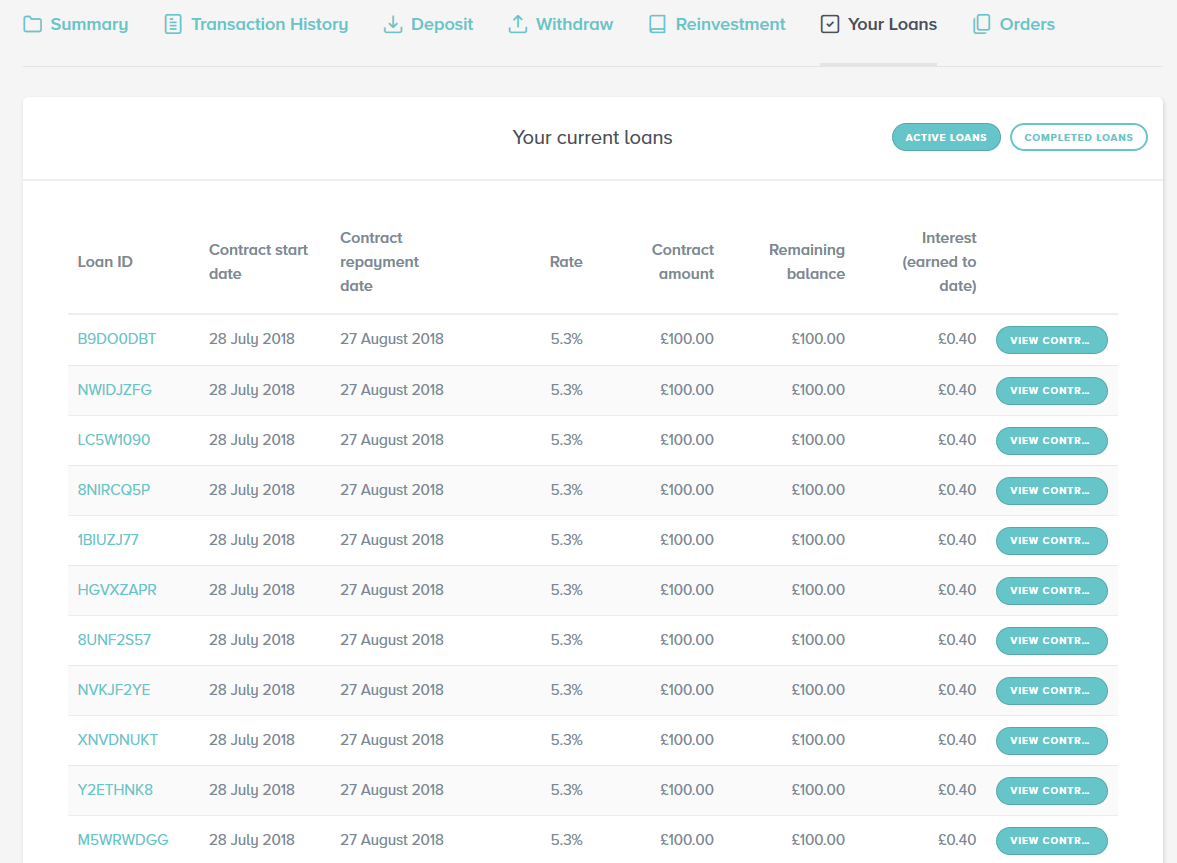The width and height of the screenshot is (1177, 863).
Task: Click the 5.3% rate of loan LC5W1090
Action: pos(567,440)
